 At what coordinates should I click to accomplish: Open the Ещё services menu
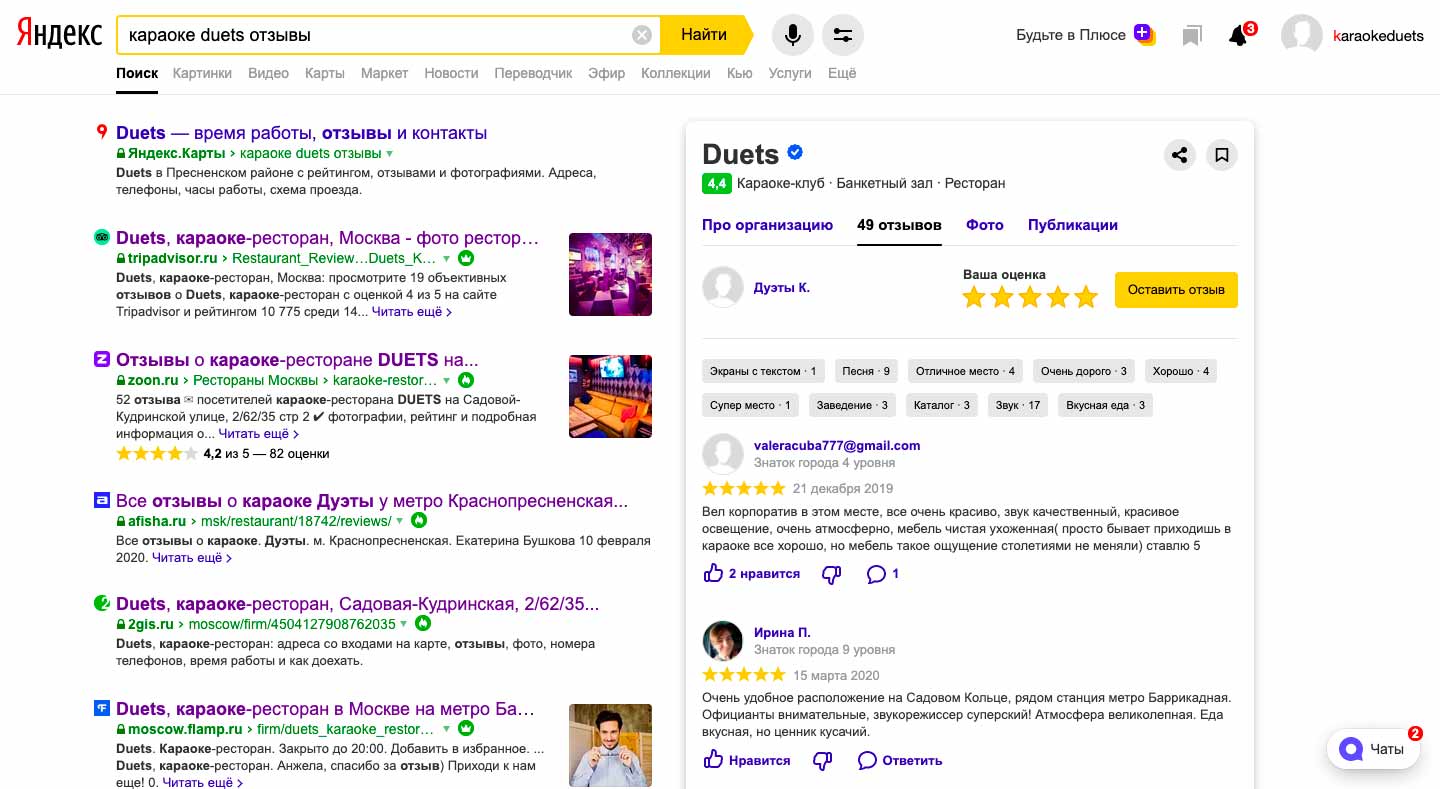click(842, 73)
